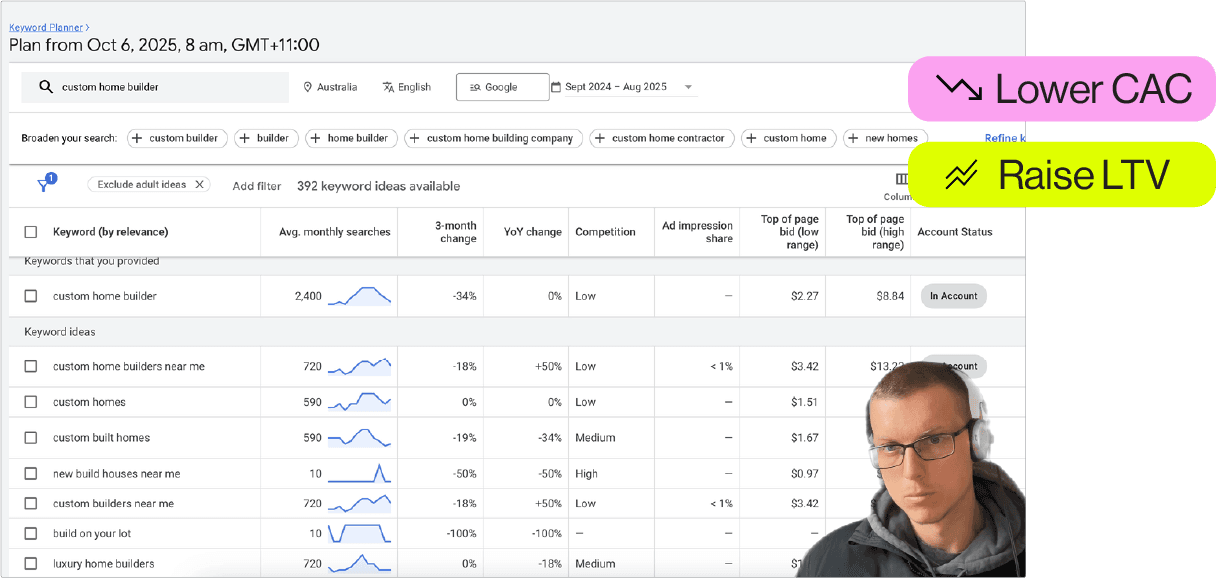
Task: Click the 'In Account' status badge
Action: [x=953, y=296]
